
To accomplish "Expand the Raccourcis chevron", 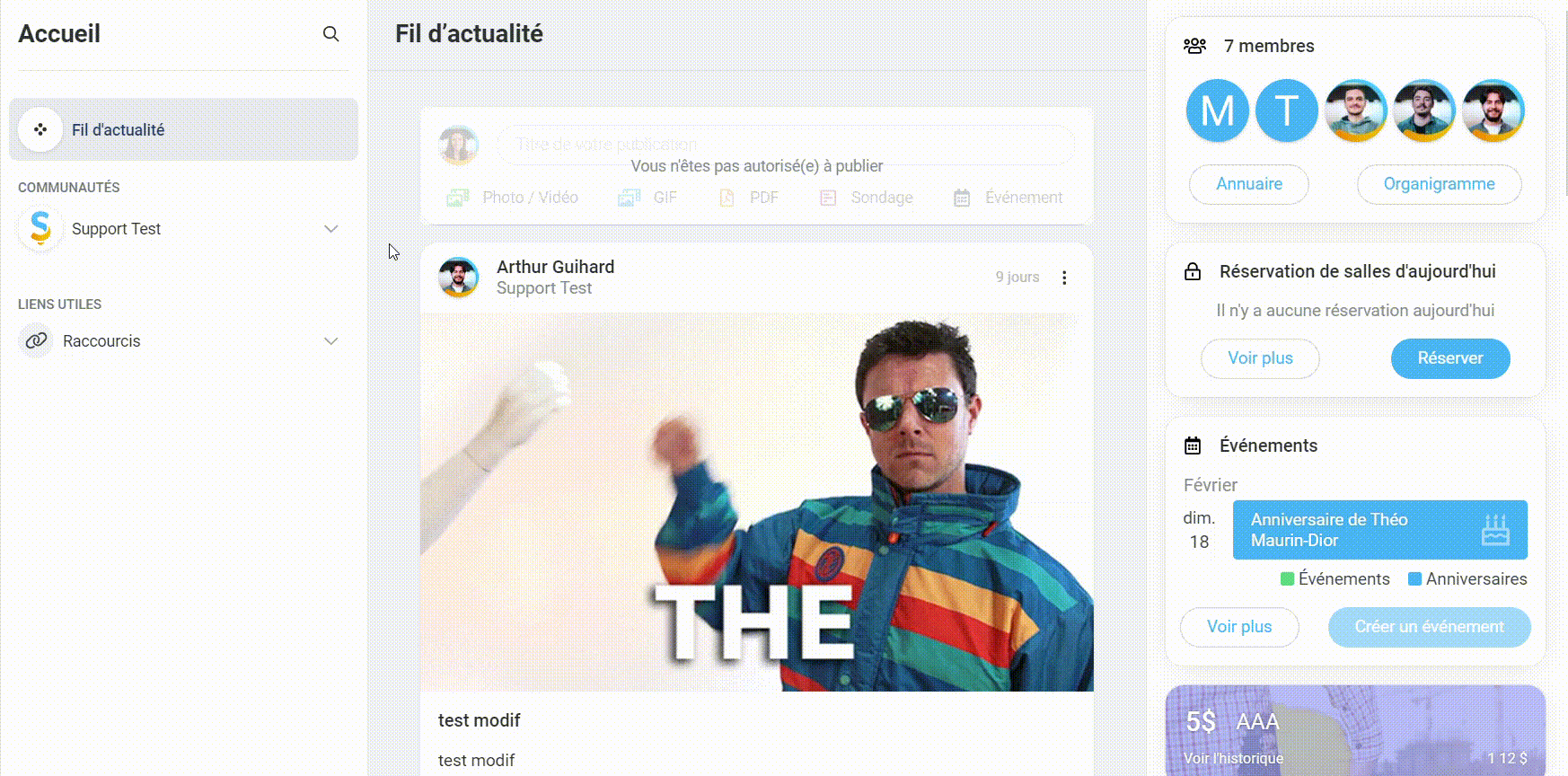I will [330, 341].
